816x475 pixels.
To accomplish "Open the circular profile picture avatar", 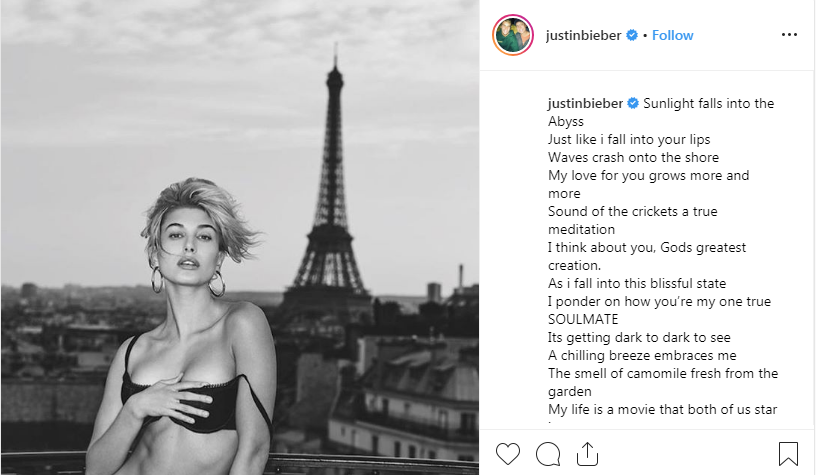I will [x=513, y=35].
